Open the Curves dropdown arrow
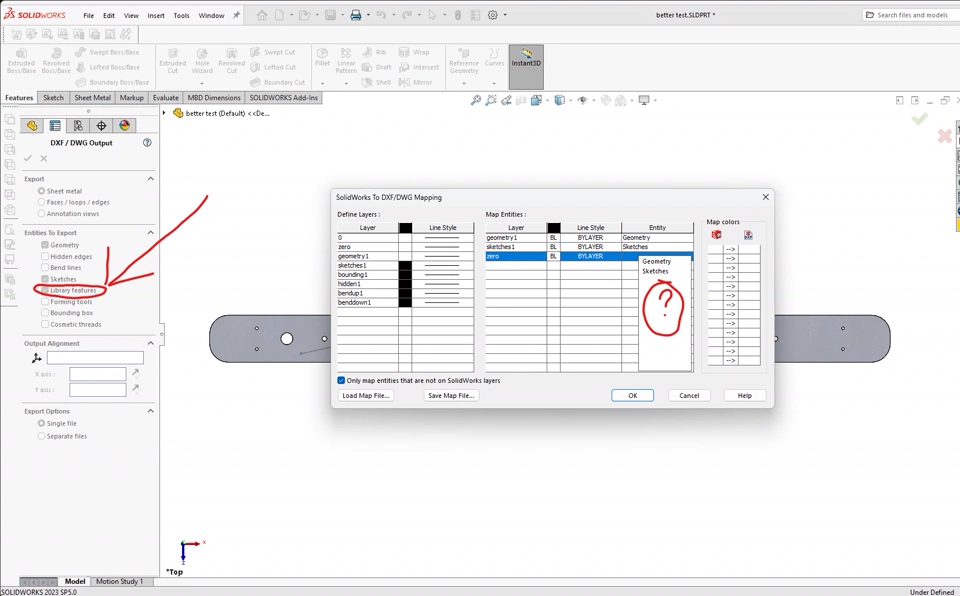 coord(494,83)
